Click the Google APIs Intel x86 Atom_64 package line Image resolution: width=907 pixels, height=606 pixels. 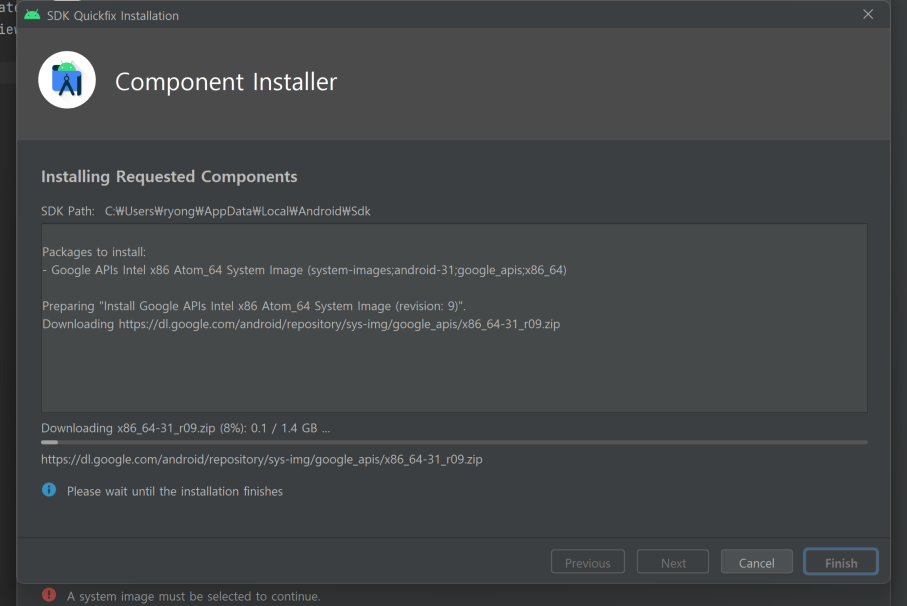[x=304, y=270]
